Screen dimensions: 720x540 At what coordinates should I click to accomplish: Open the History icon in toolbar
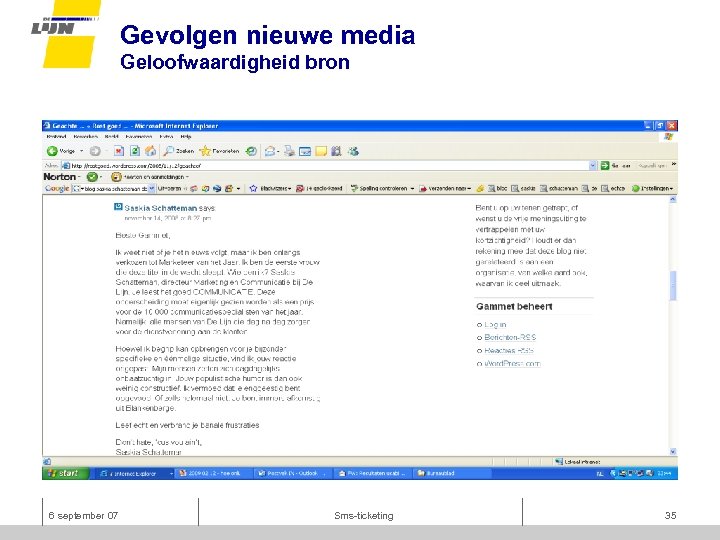click(x=251, y=151)
